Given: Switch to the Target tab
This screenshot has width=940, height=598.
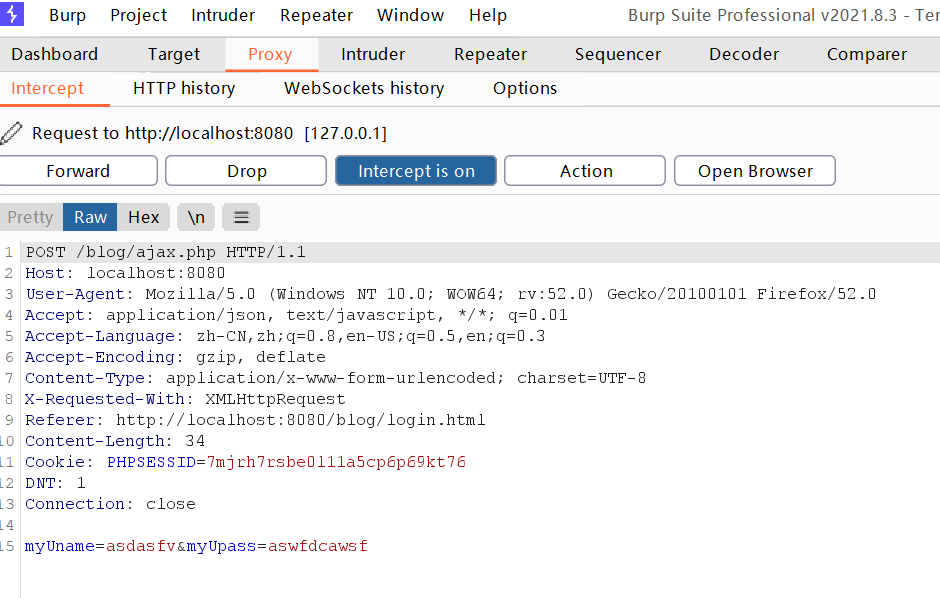Looking at the screenshot, I should tap(174, 55).
